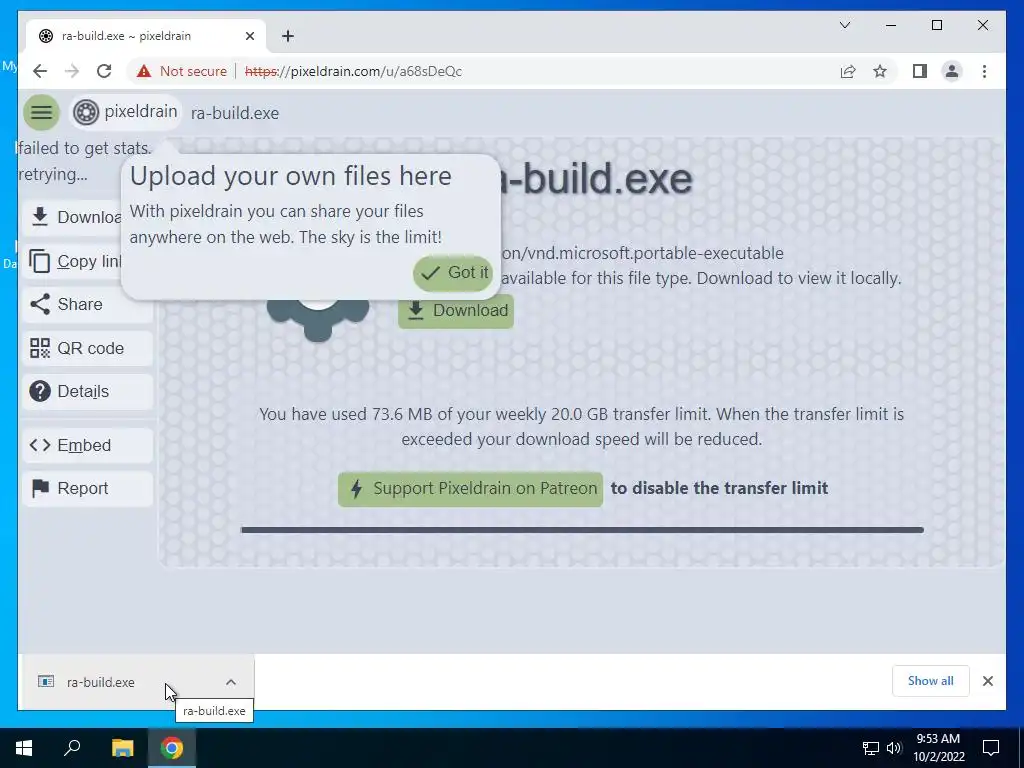Click the taskbar clock showing 9:53 AM
This screenshot has height=768, width=1024.
pos(939,748)
